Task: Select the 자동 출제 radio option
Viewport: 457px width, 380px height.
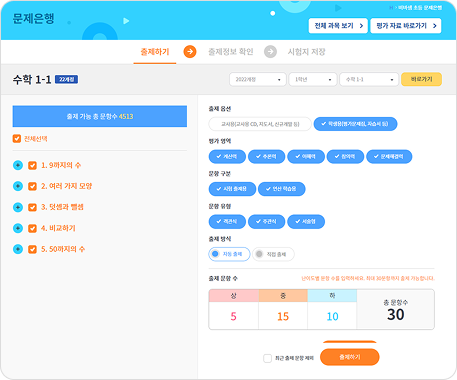Action: pyautogui.click(x=229, y=254)
